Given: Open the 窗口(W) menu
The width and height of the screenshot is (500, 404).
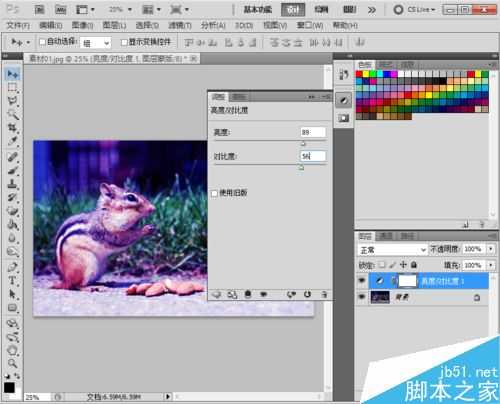Looking at the screenshot, I should click(x=310, y=25).
